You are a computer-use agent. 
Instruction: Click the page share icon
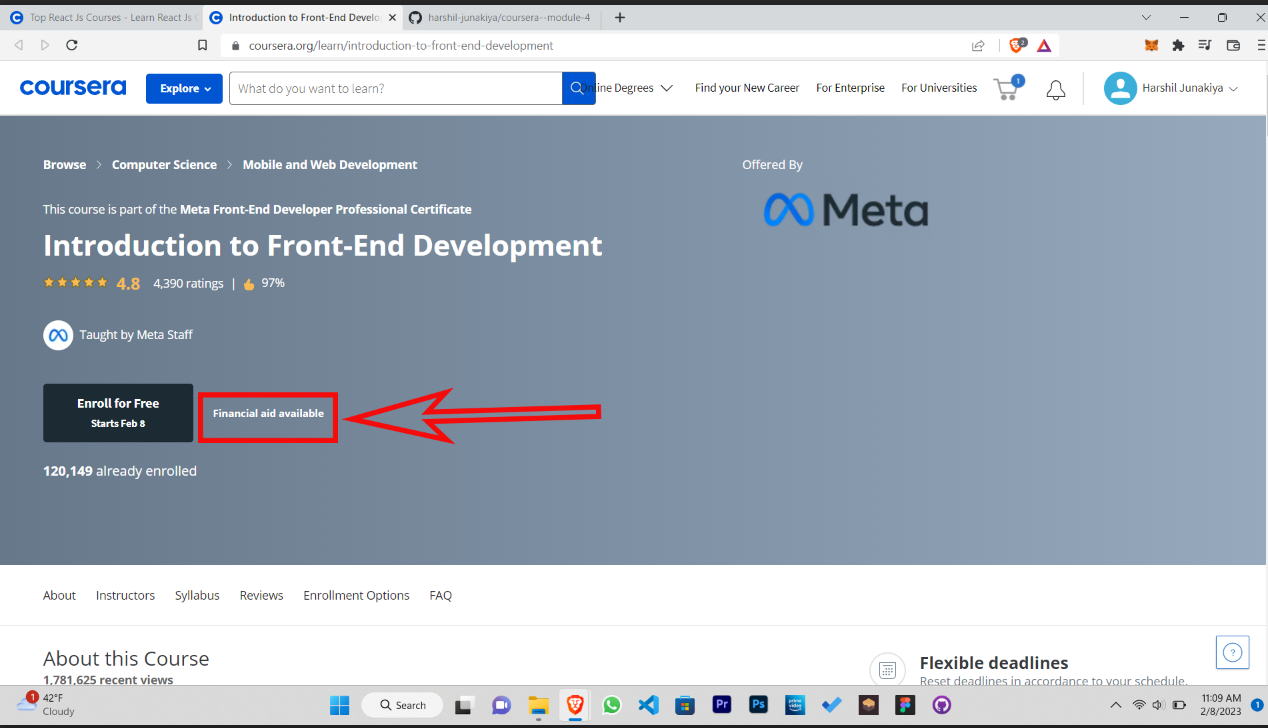(x=978, y=45)
